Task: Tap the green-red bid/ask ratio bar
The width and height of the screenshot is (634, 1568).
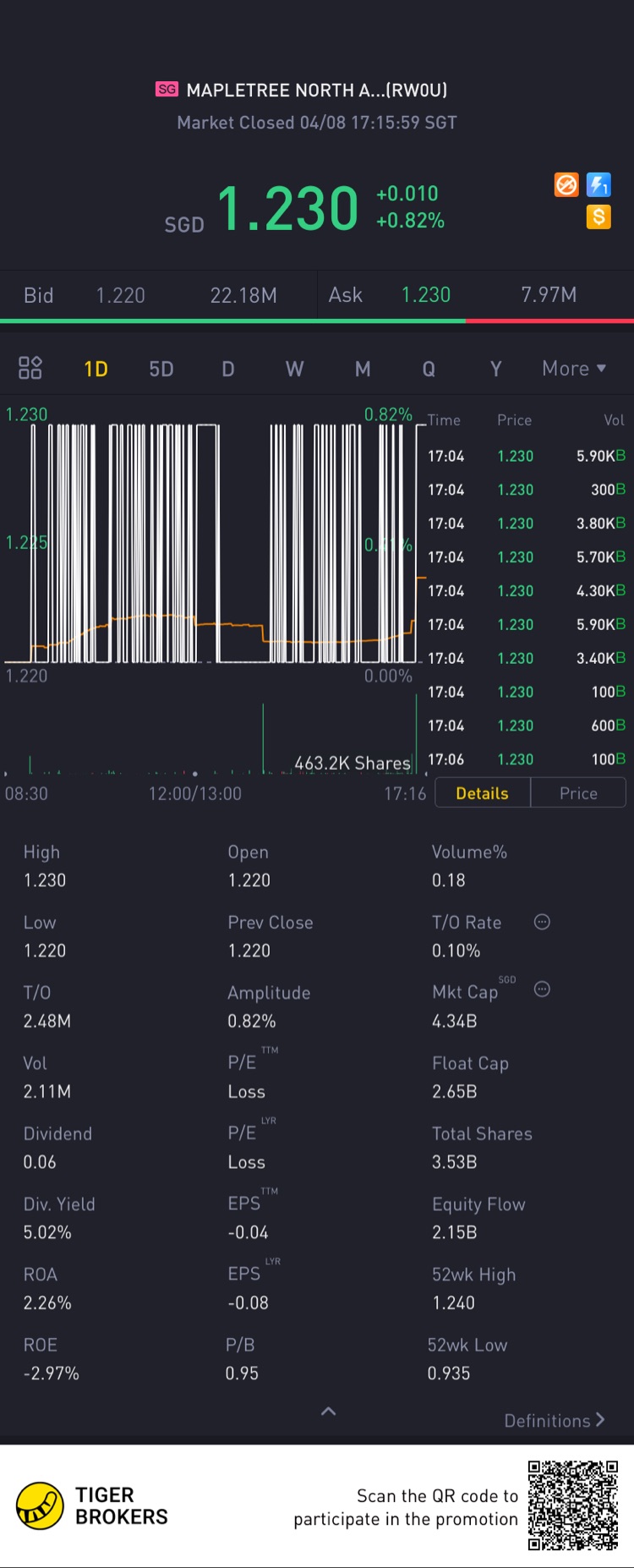Action: [317, 321]
